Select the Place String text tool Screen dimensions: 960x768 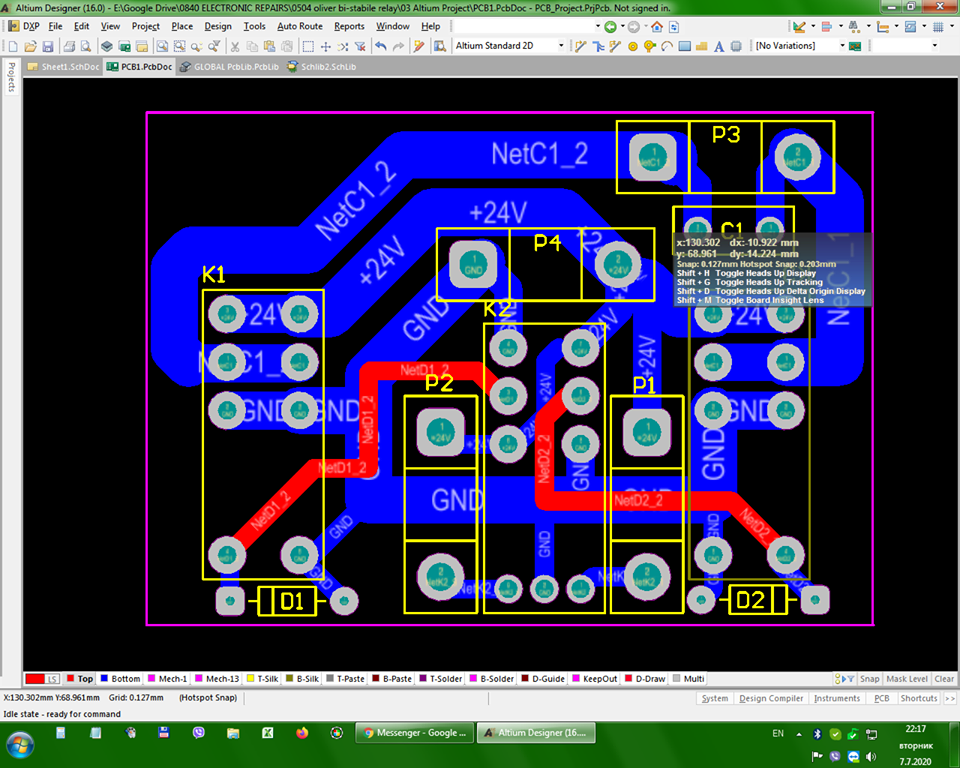pyautogui.click(x=719, y=46)
